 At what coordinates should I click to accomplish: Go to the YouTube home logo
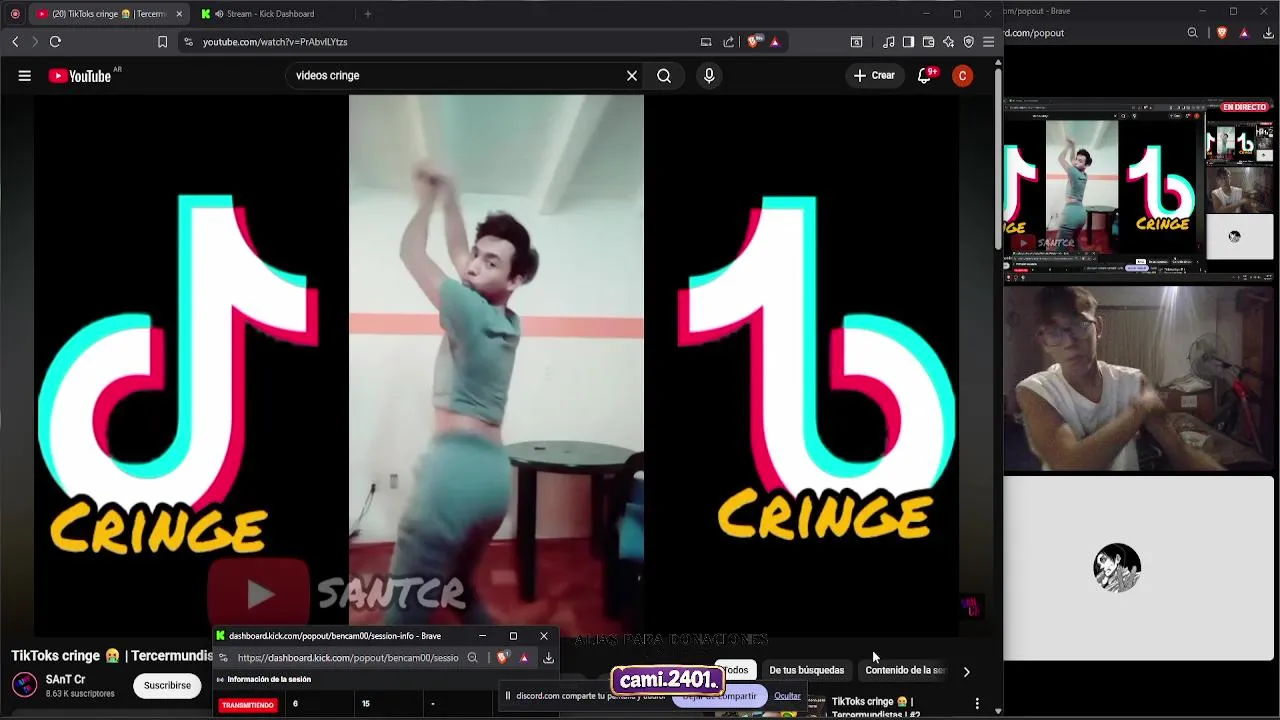[x=81, y=76]
